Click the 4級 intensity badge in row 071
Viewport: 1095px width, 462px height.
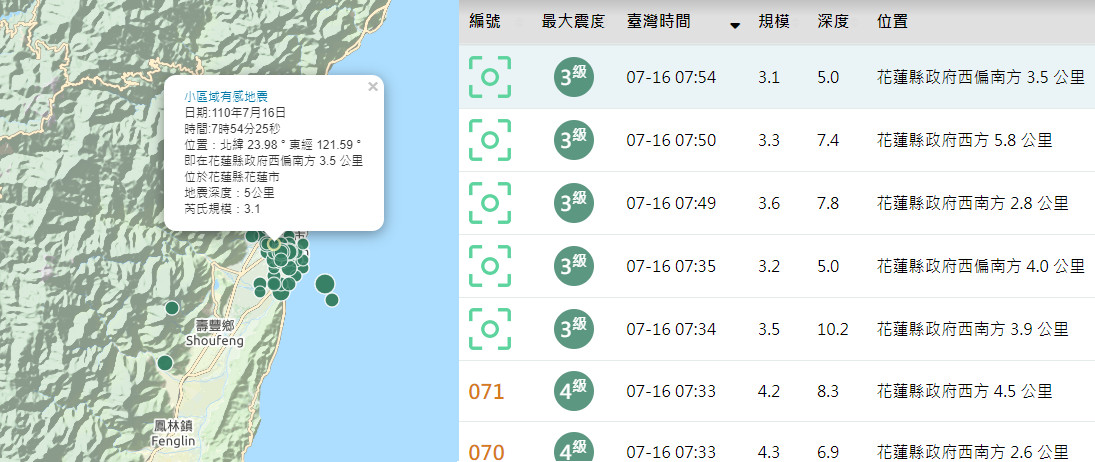coord(574,391)
